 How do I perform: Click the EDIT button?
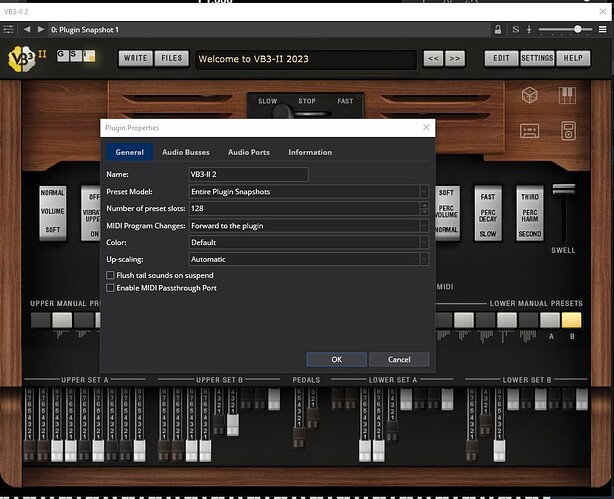point(501,58)
